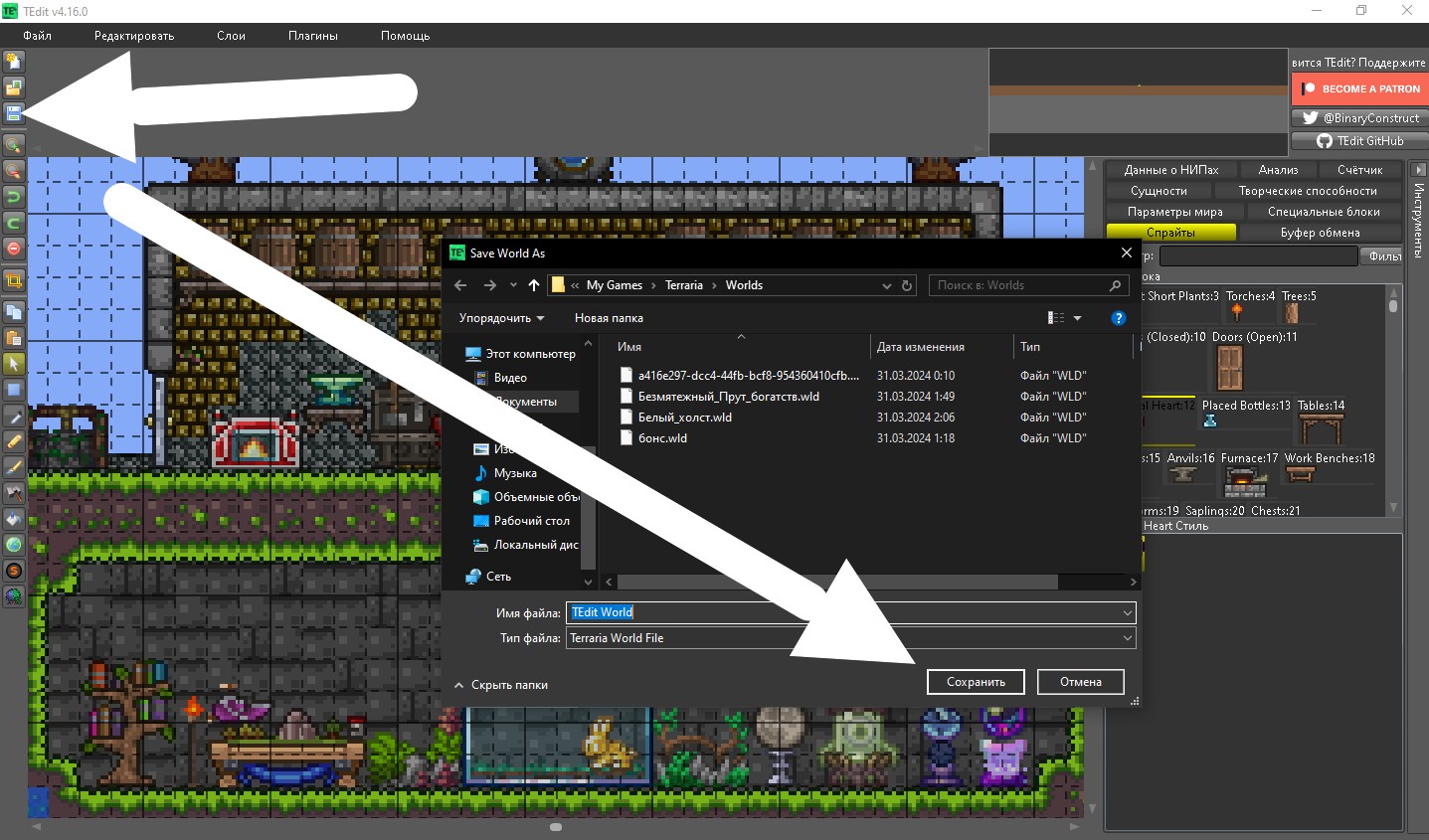Viewport: 1429px width, 840px height.
Task: Refresh the Worlds folder listing
Action: pos(907,285)
